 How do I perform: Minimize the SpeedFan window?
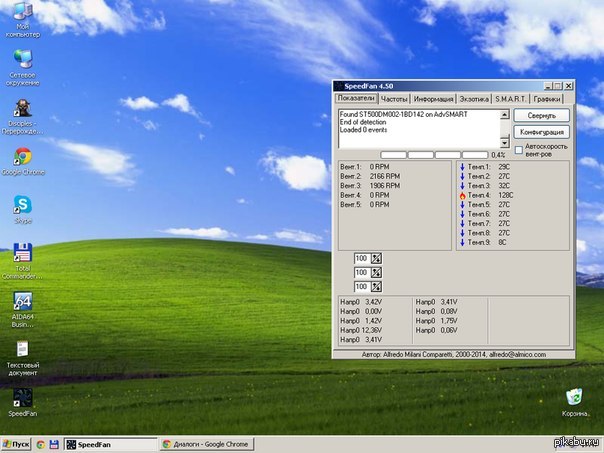pos(548,86)
